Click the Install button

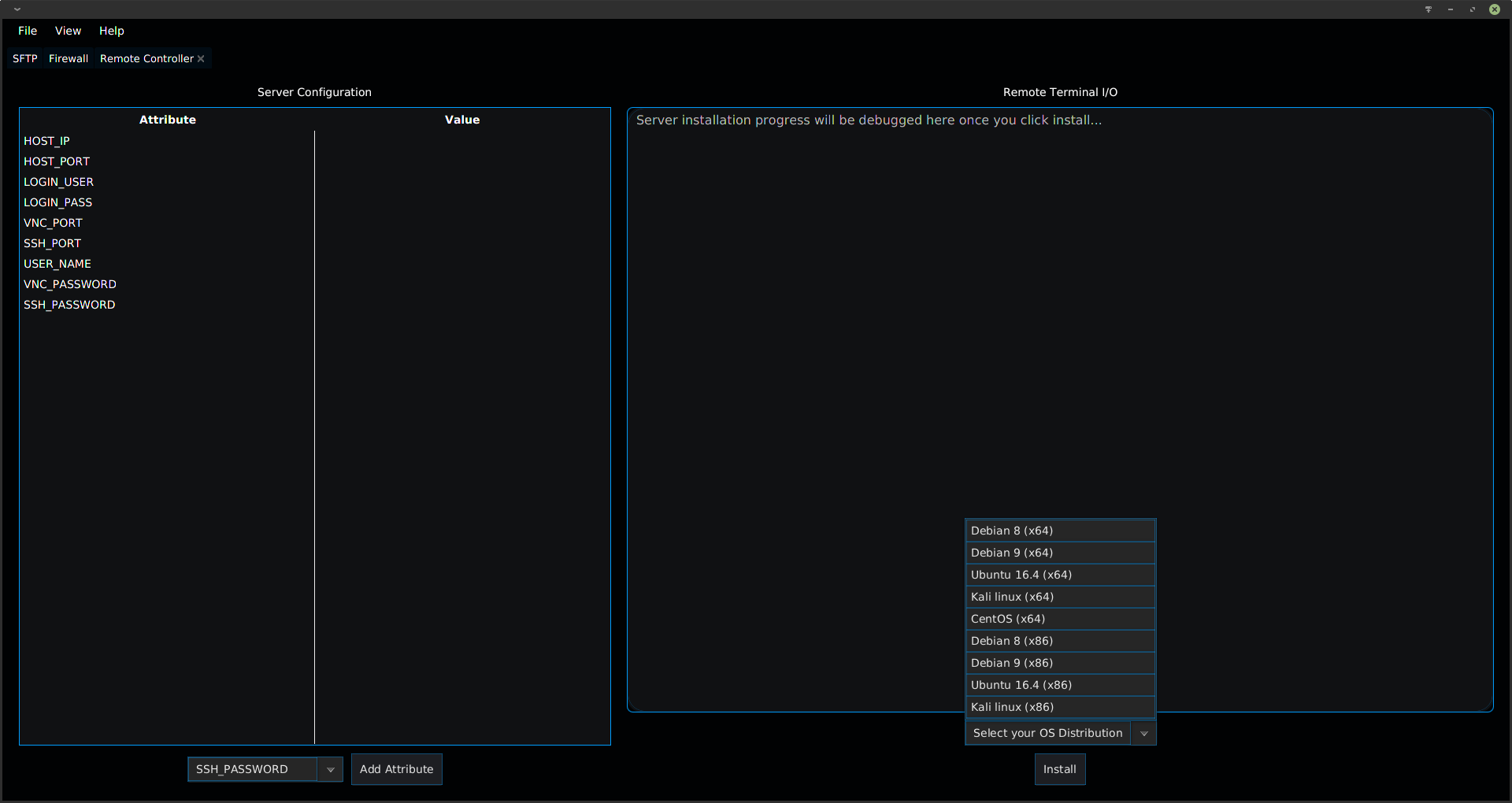(x=1060, y=769)
